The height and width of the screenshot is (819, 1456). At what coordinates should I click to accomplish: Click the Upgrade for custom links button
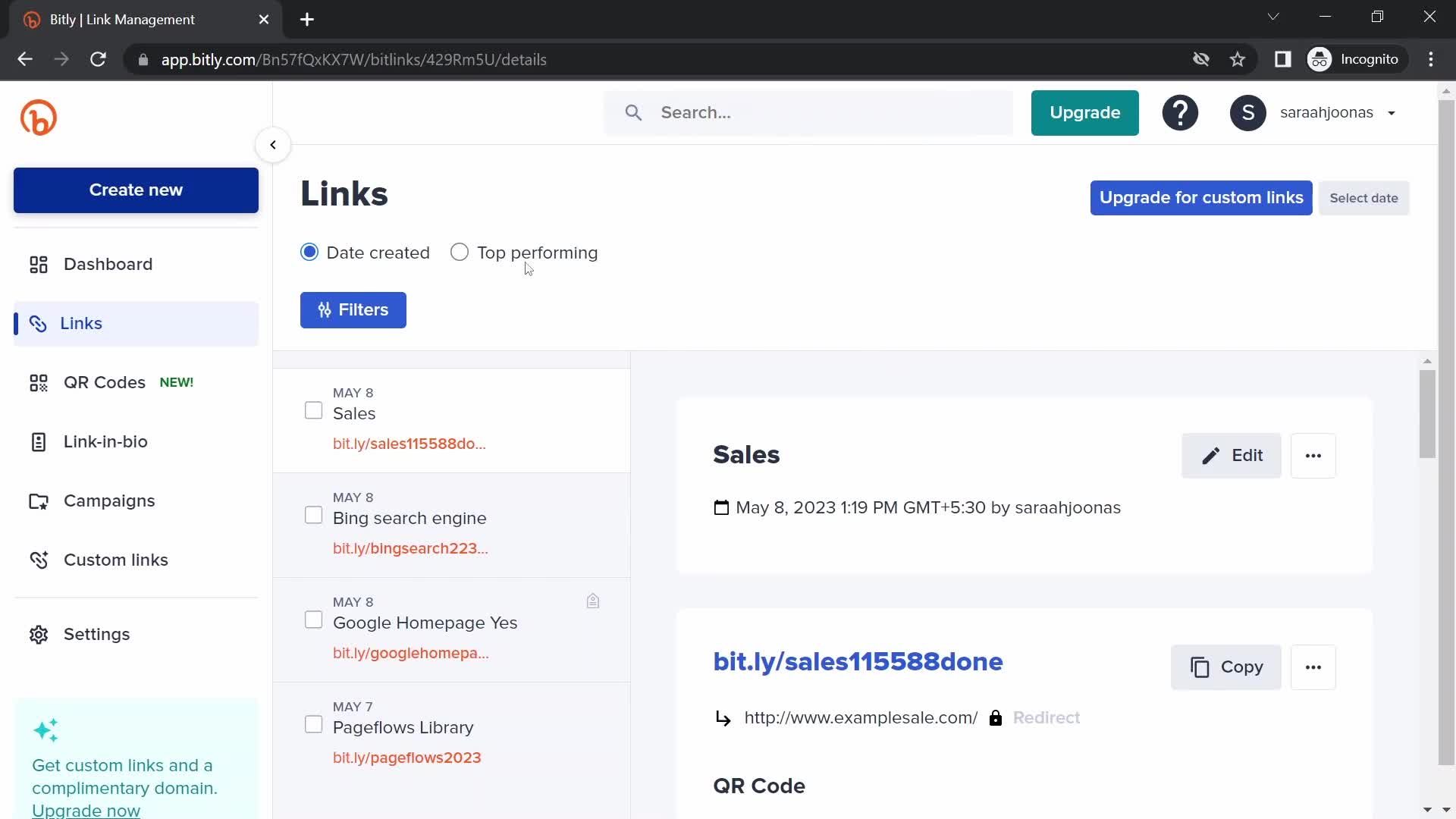[x=1201, y=197]
